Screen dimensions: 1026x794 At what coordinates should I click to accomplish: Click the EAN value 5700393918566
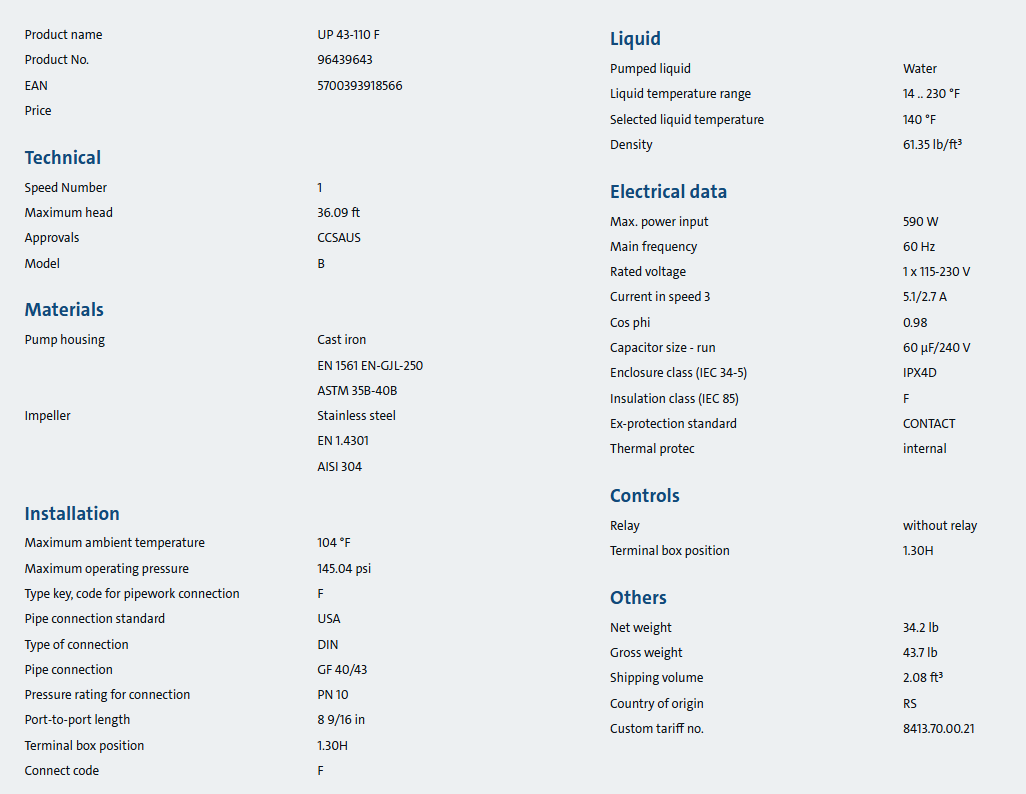[360, 86]
